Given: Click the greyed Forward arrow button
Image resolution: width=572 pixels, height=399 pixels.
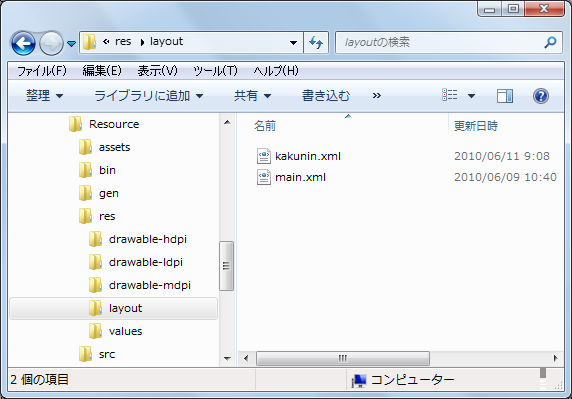Looking at the screenshot, I should [x=51, y=43].
